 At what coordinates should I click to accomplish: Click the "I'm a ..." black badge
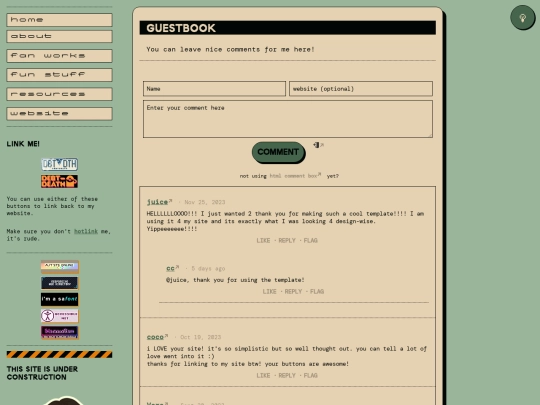60,299
